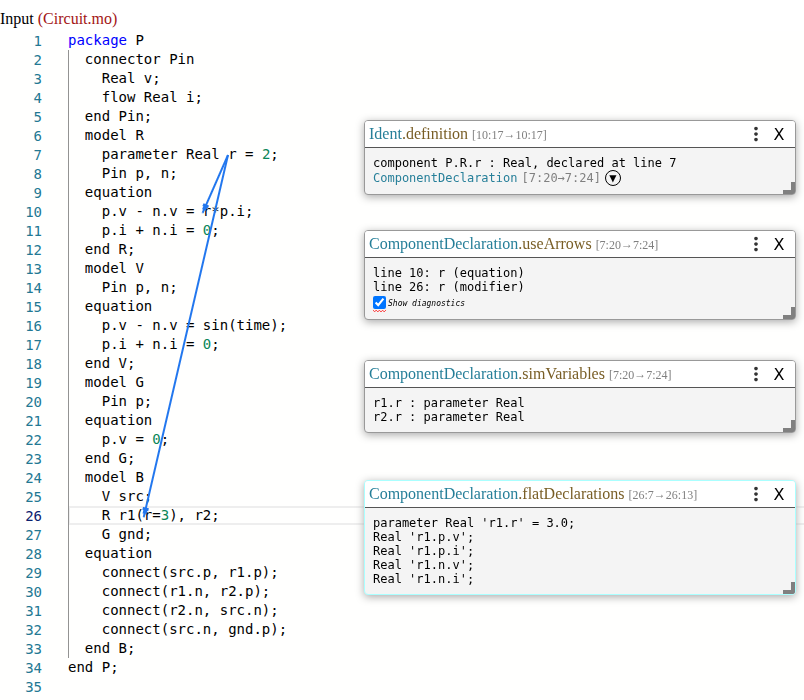Click 'Real v;' on line 3
Screen dimensions: 804x700
[x=131, y=78]
